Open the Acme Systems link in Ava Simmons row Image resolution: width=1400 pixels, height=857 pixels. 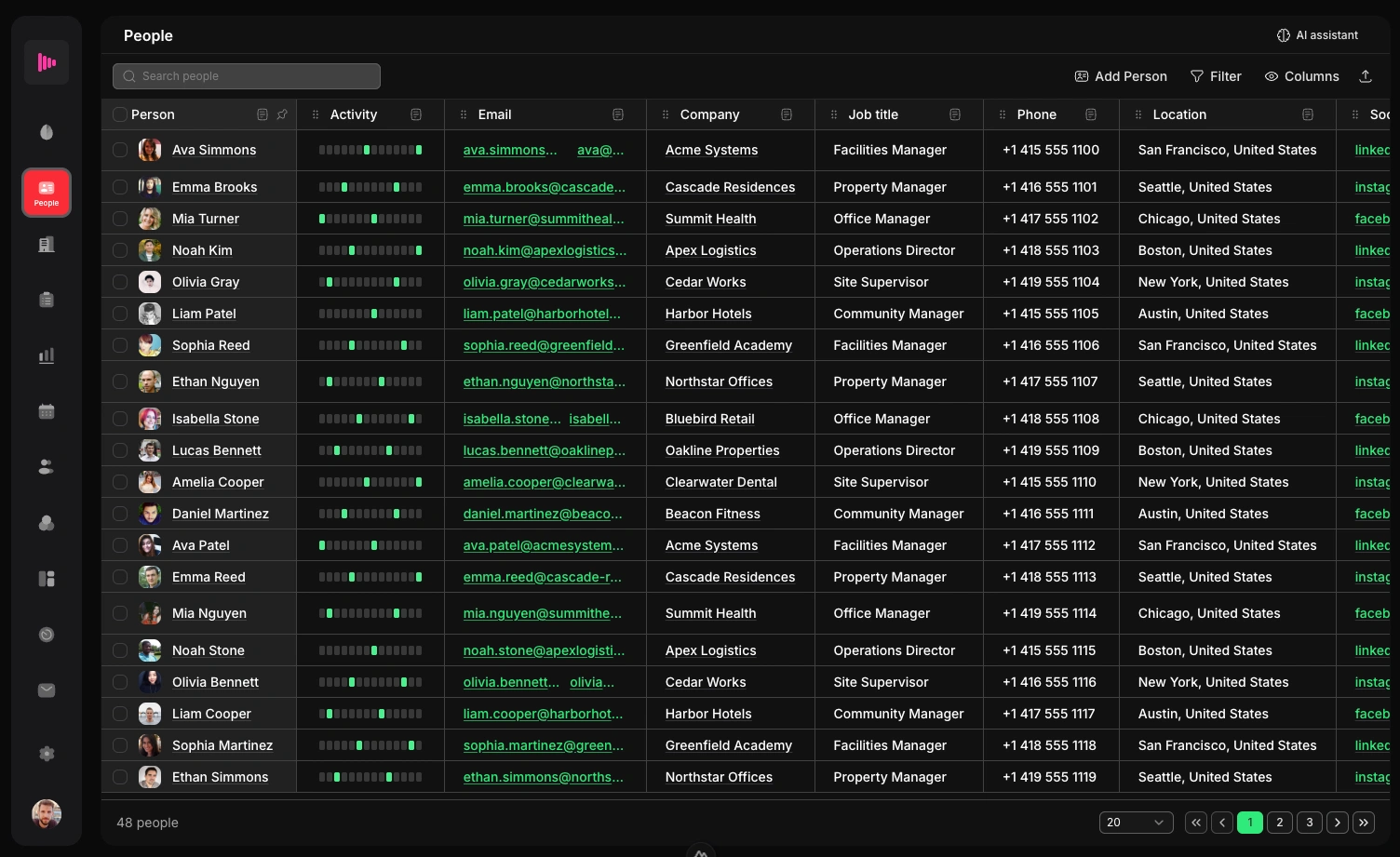coord(712,150)
